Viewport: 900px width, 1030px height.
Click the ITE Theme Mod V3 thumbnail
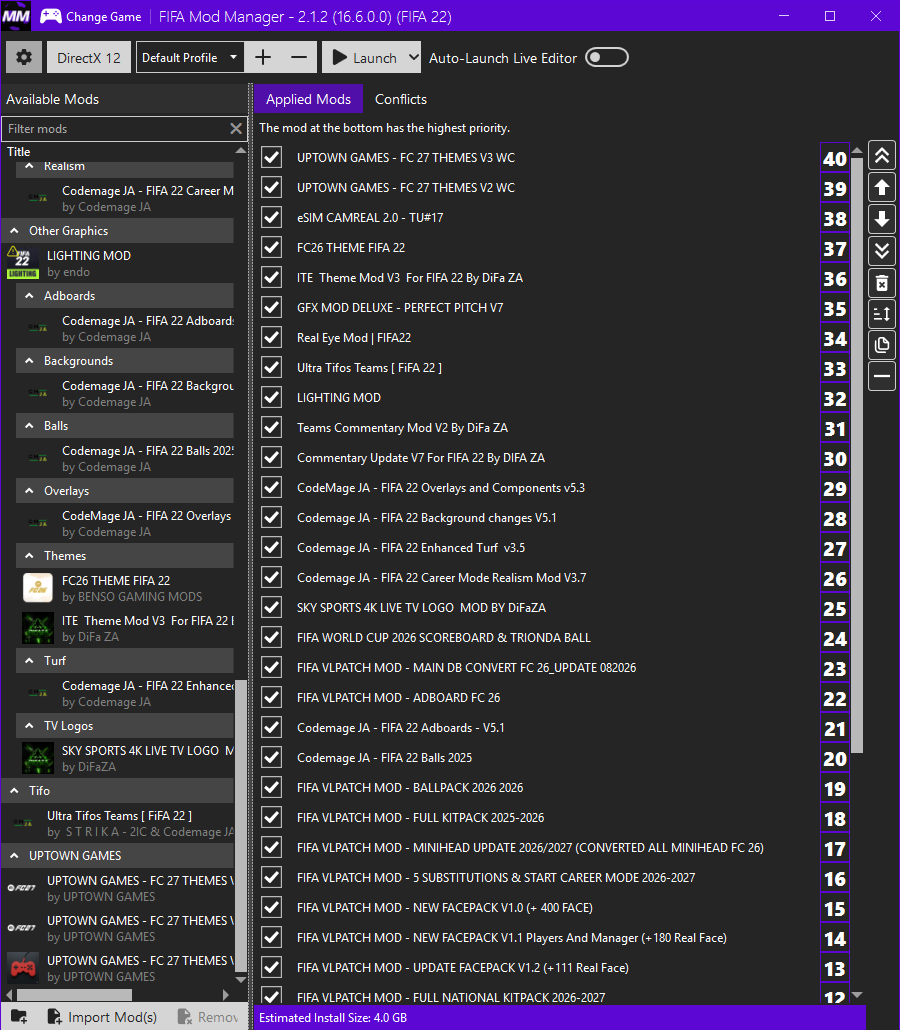point(37,628)
